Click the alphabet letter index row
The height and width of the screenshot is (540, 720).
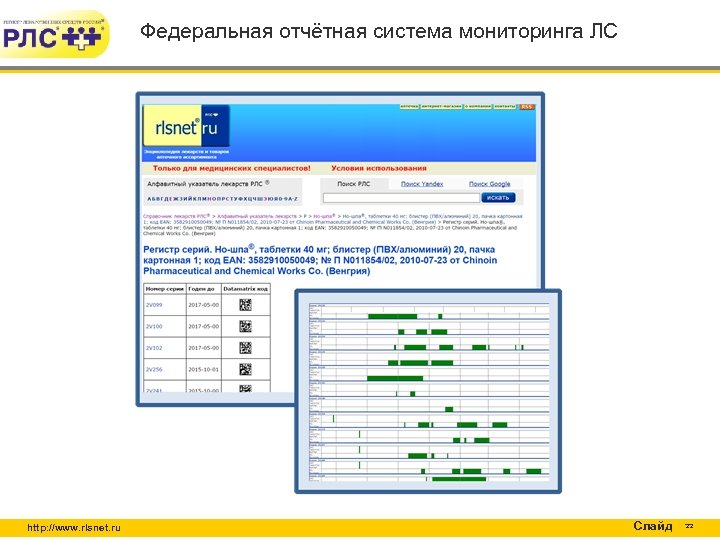point(222,199)
